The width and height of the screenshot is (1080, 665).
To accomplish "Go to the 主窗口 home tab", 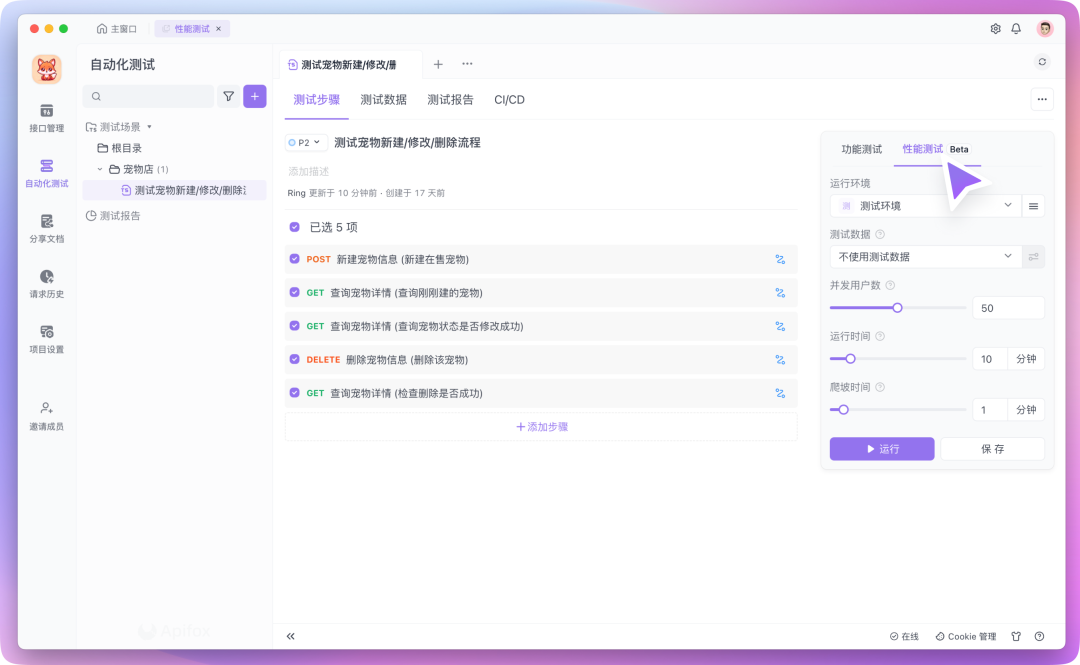I will click(117, 29).
